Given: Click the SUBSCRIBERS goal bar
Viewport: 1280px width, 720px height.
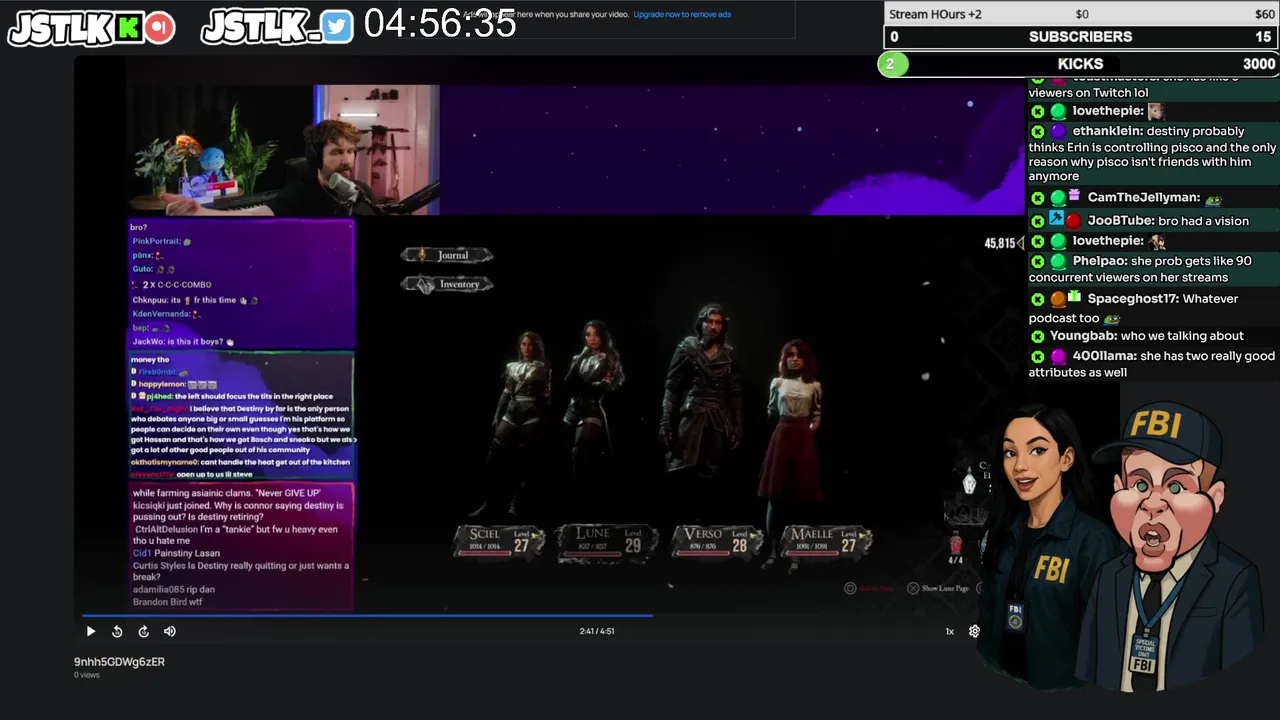Looking at the screenshot, I should (1080, 37).
